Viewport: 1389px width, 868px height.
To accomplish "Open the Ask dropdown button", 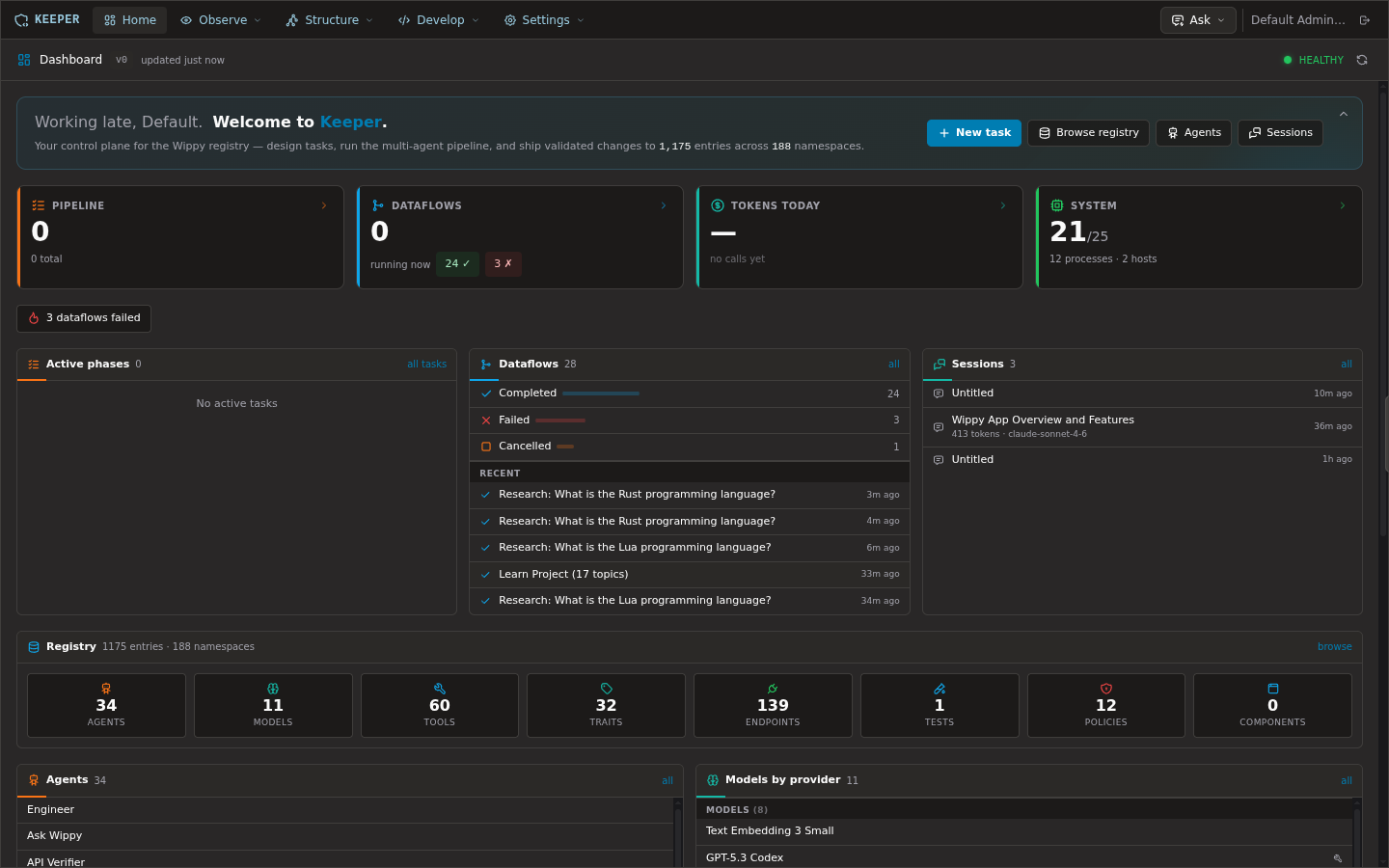I will point(1198,20).
